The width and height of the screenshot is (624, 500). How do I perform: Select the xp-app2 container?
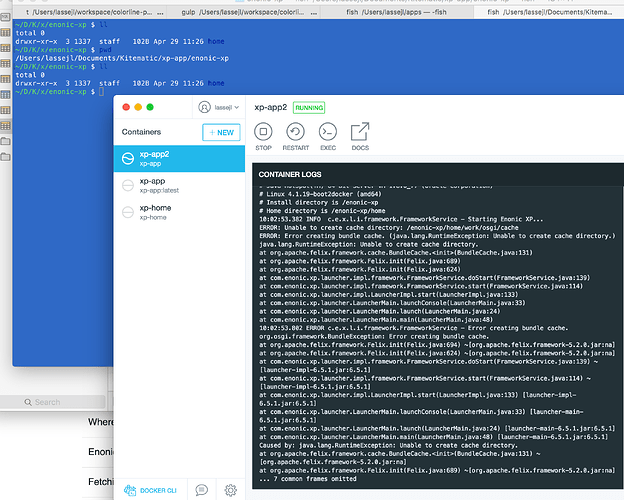(x=179, y=158)
